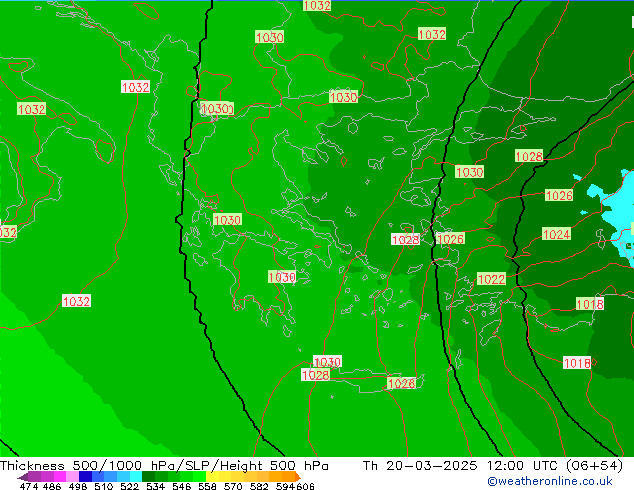Click the '1024' isobar pressure label
634x490 pixels.
tap(556, 234)
